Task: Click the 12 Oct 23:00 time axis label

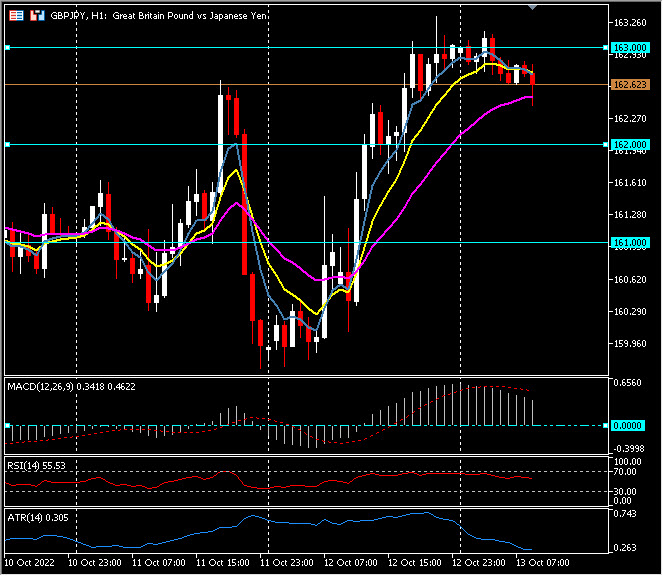Action: pos(480,563)
